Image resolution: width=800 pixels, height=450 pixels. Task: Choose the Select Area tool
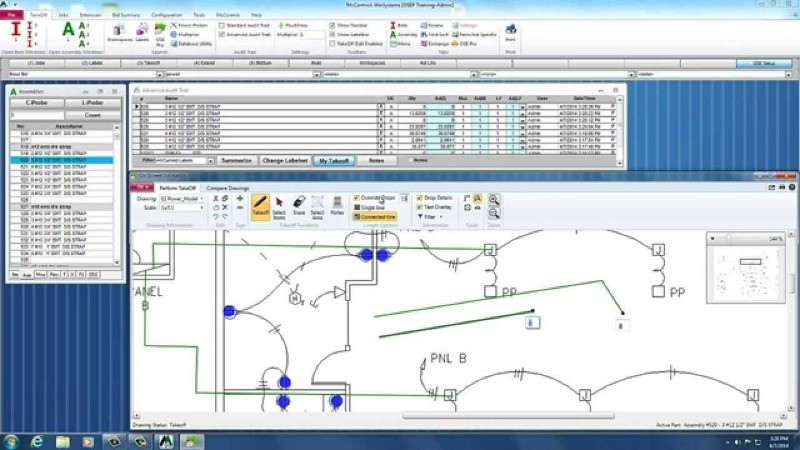coord(317,206)
